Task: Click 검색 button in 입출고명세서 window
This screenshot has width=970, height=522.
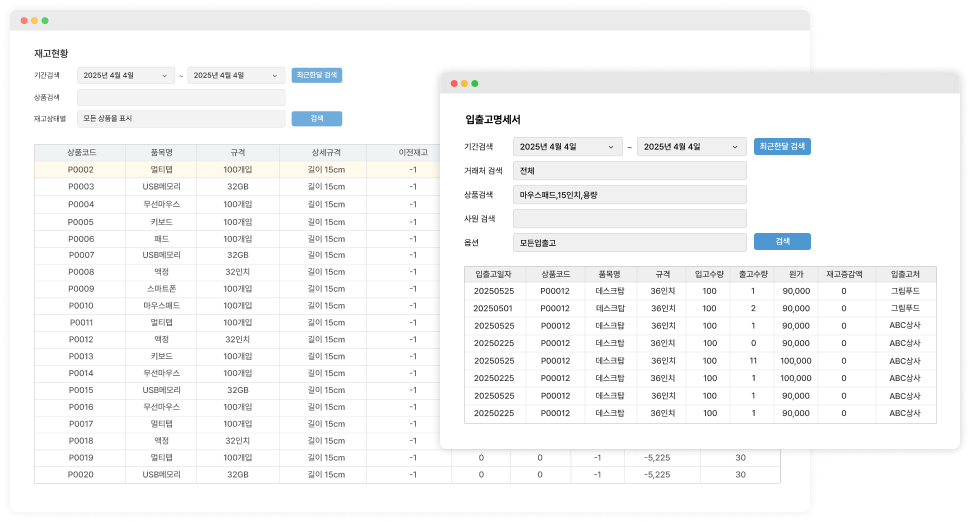Action: click(782, 241)
